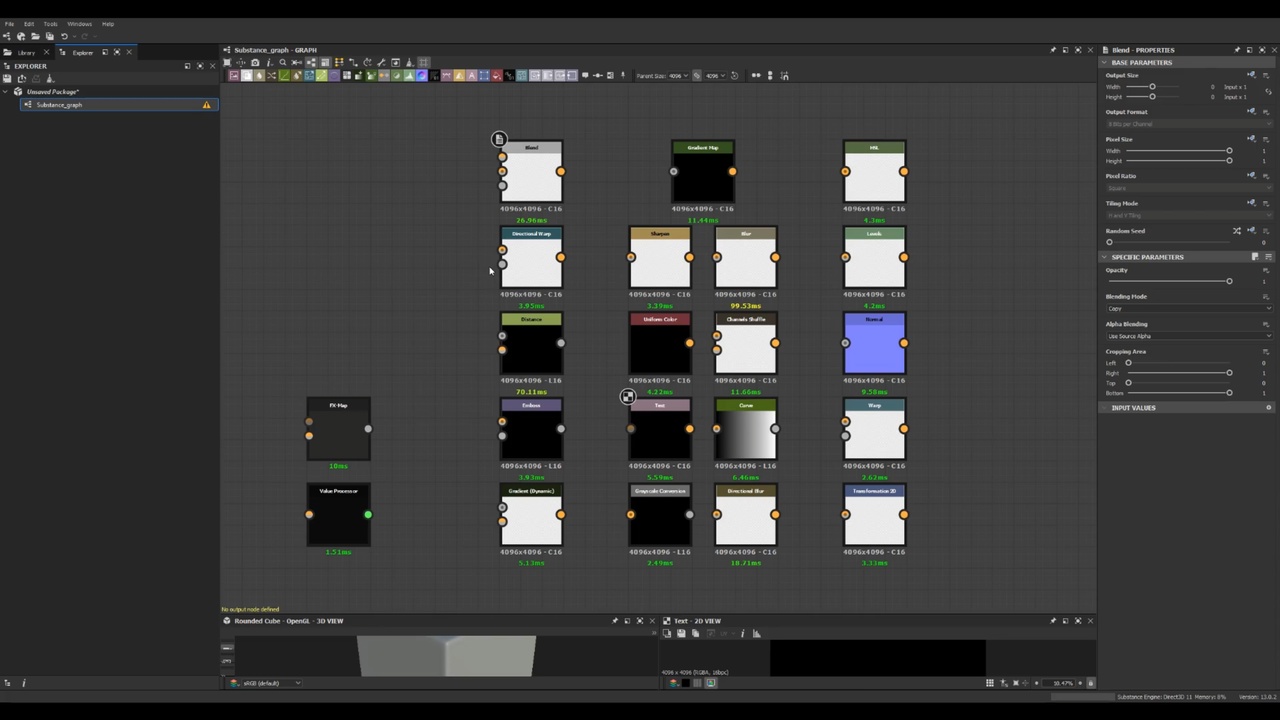
Task: Open the Tools menu
Action: coord(50,24)
